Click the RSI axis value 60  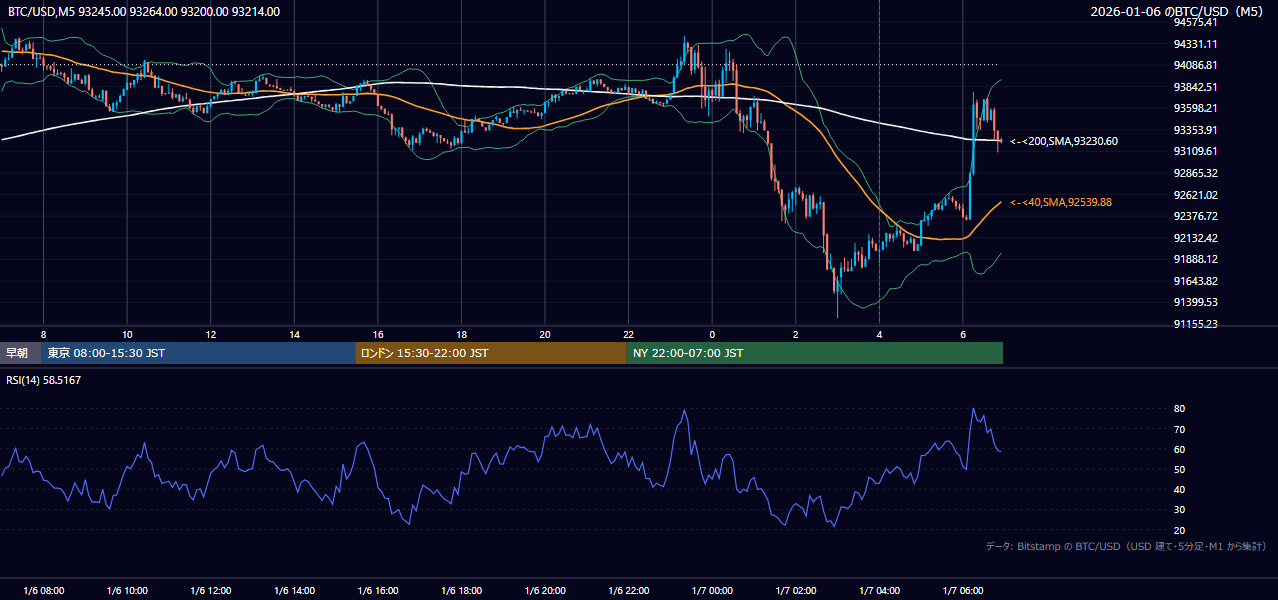[1179, 450]
